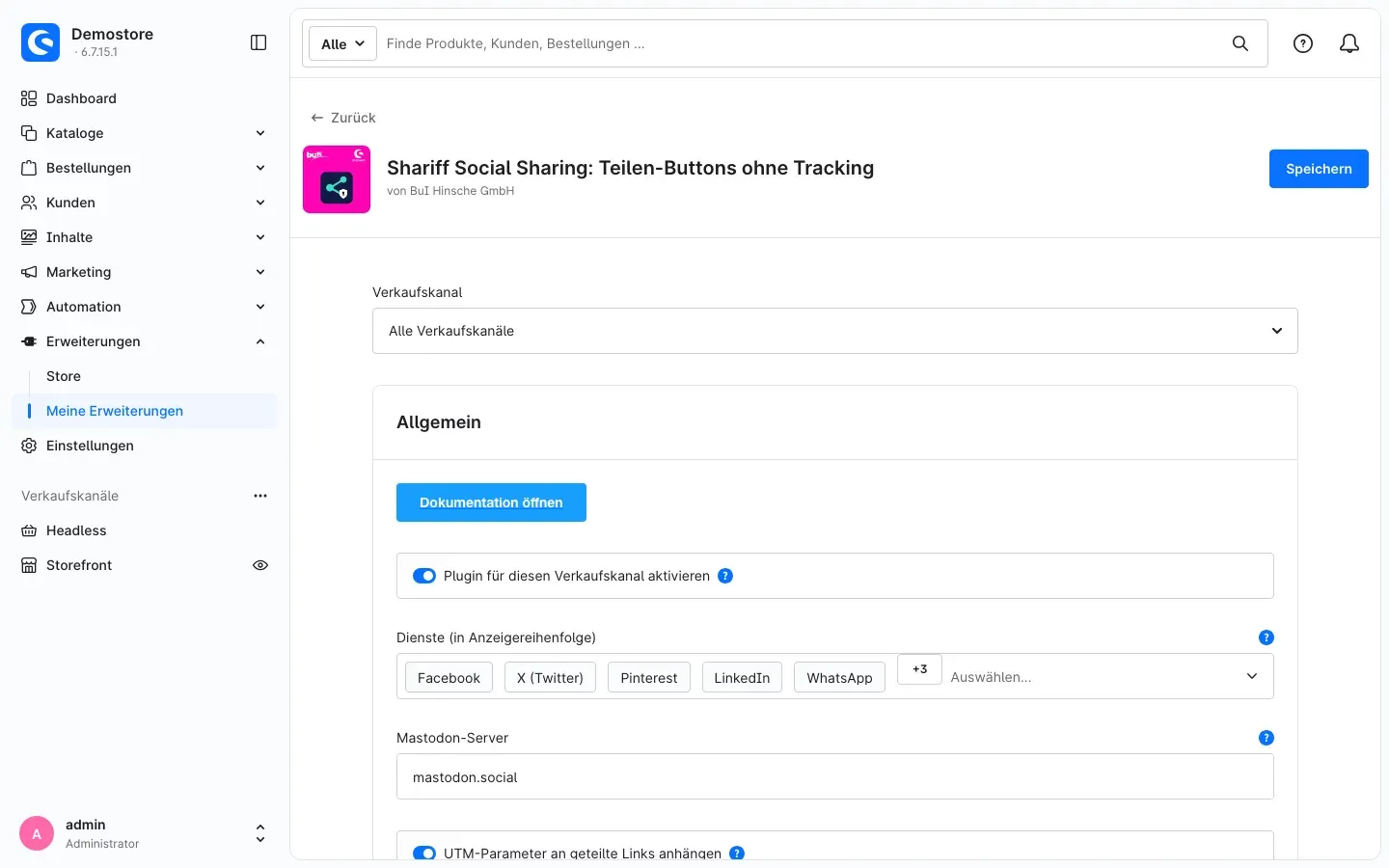Click the Speichern button
This screenshot has width=1389, height=868.
(1319, 169)
